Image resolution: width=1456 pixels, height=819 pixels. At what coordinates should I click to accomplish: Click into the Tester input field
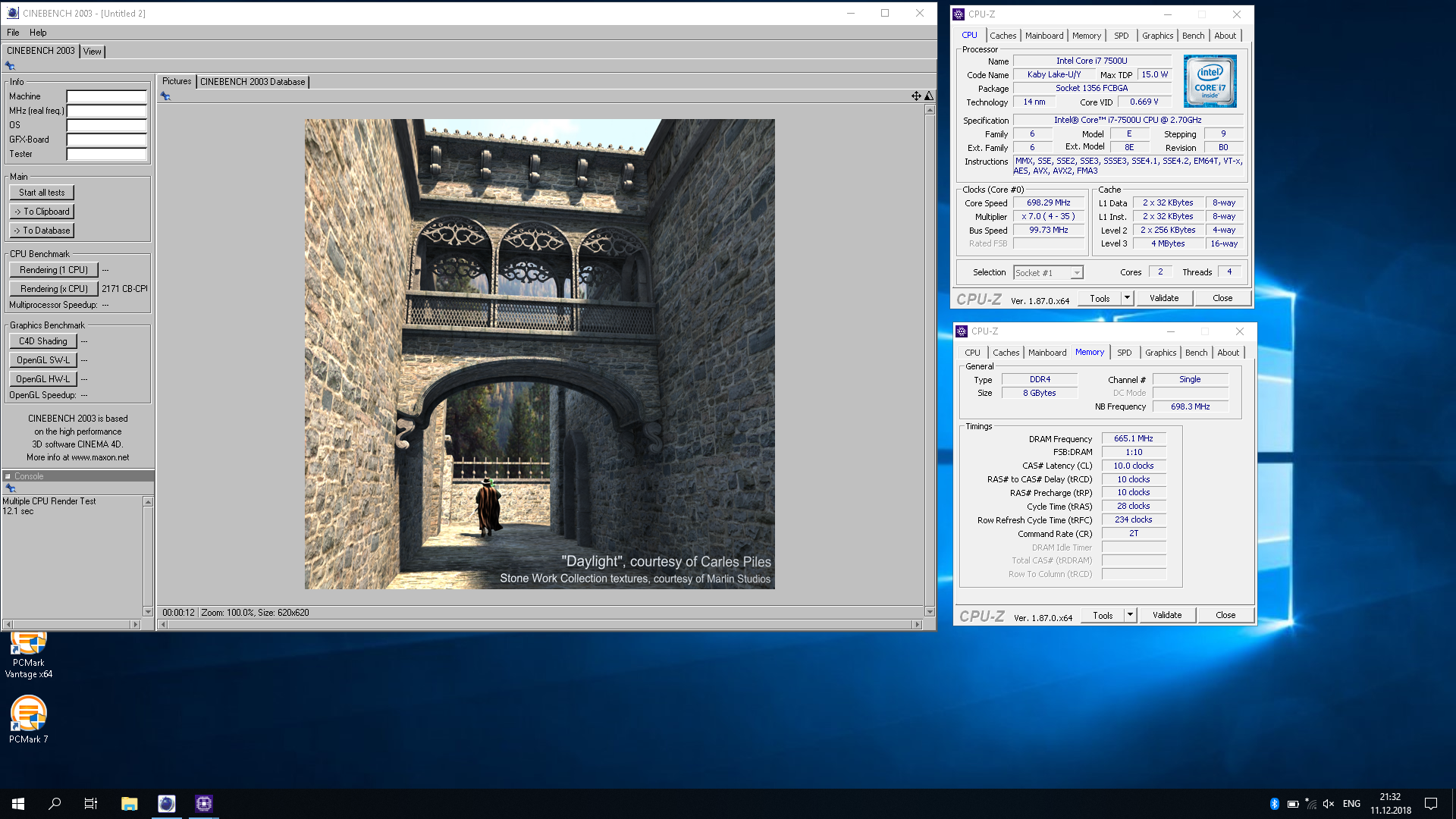pyautogui.click(x=107, y=154)
